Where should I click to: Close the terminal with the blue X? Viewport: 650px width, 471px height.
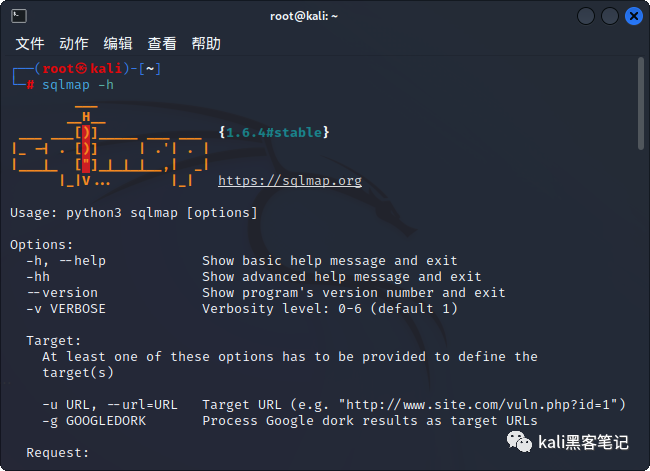click(634, 16)
